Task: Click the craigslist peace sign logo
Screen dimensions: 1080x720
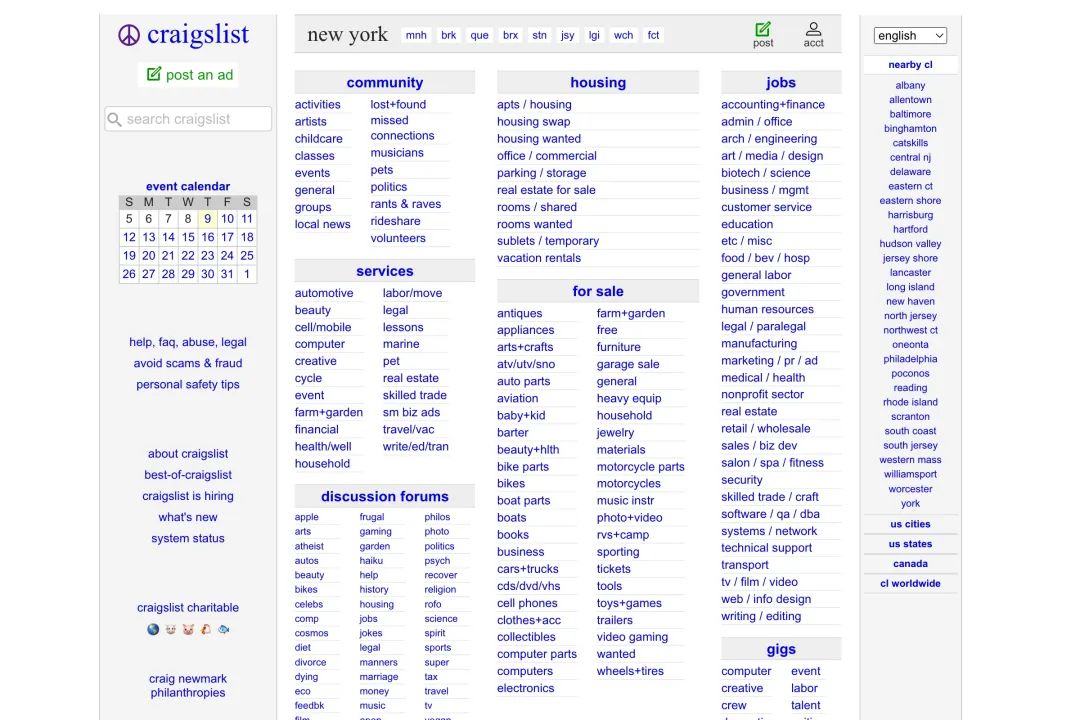Action: [x=129, y=35]
